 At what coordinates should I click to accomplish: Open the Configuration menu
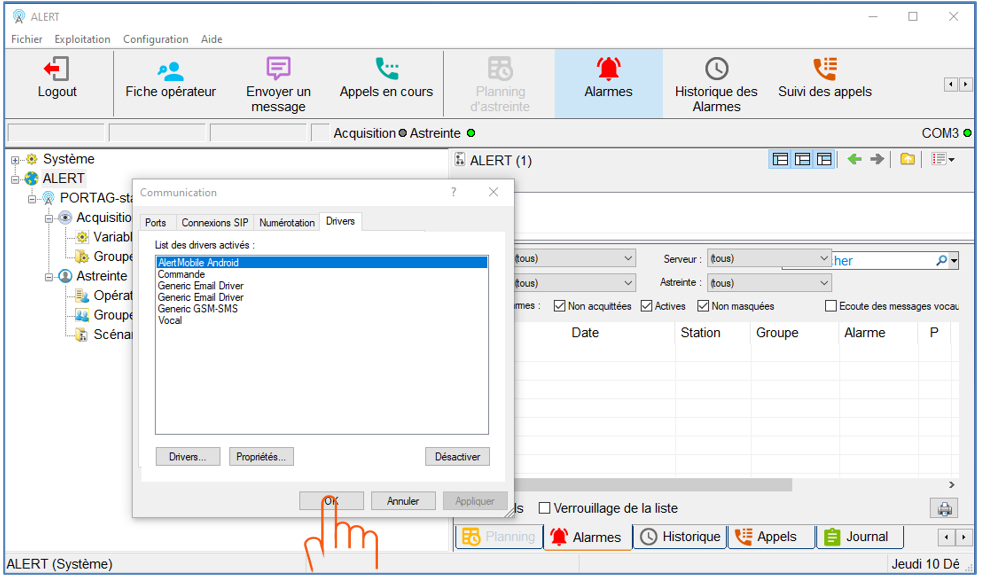pos(155,39)
